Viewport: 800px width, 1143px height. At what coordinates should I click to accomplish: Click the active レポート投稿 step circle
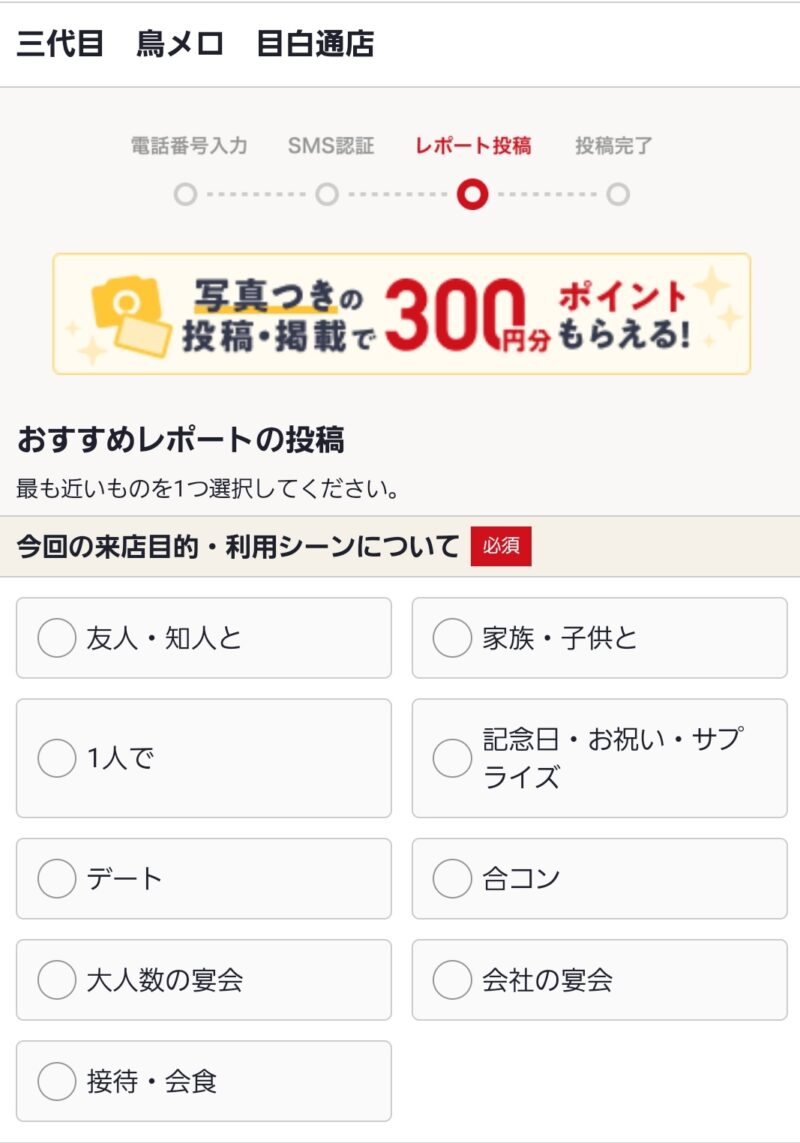click(x=472, y=194)
